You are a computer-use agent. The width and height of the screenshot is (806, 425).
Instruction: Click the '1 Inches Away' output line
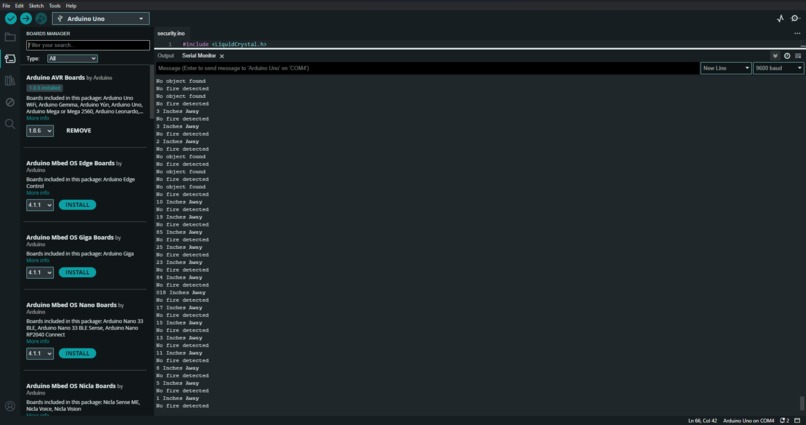177,398
